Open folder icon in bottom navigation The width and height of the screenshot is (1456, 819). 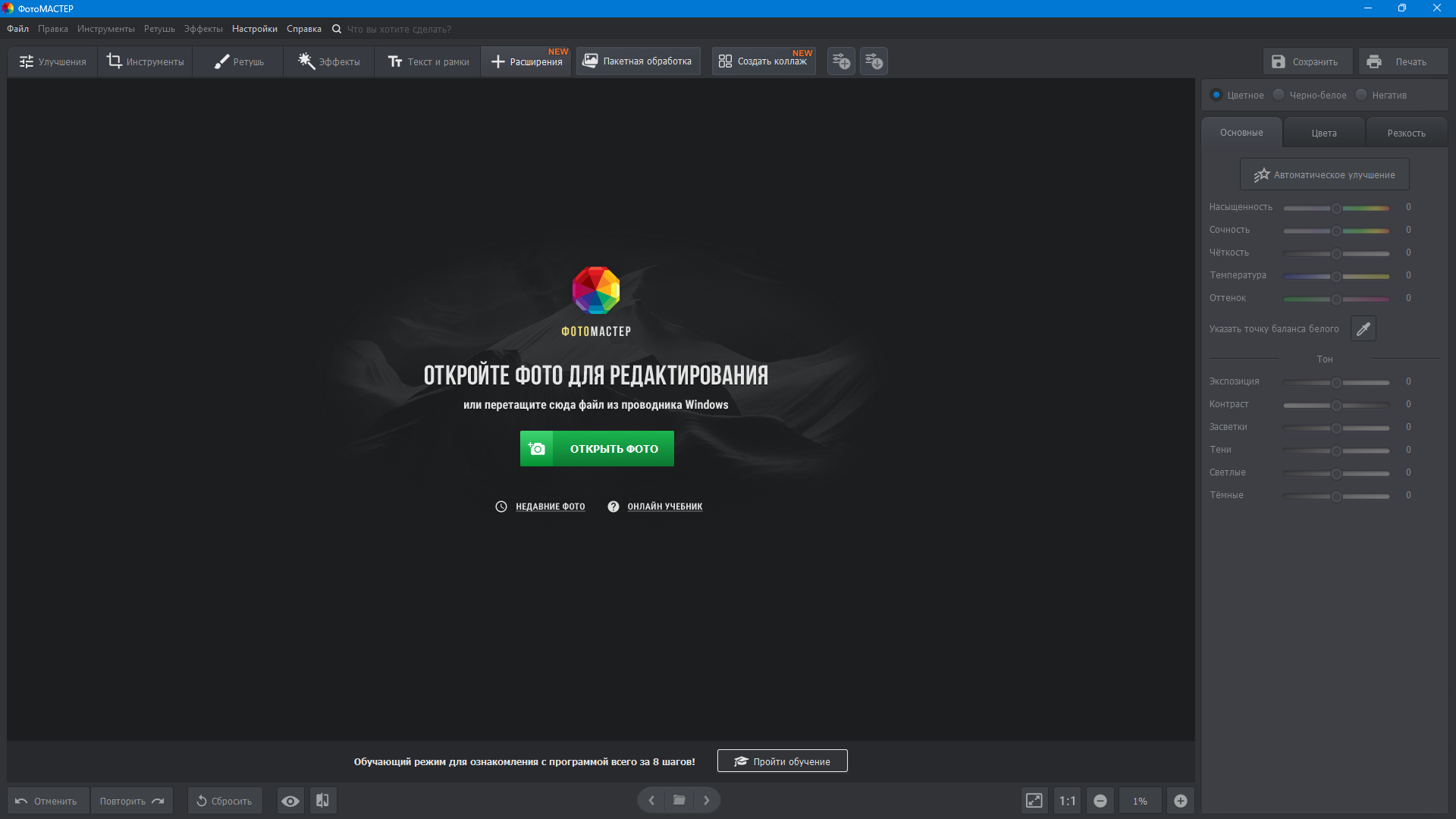(679, 800)
